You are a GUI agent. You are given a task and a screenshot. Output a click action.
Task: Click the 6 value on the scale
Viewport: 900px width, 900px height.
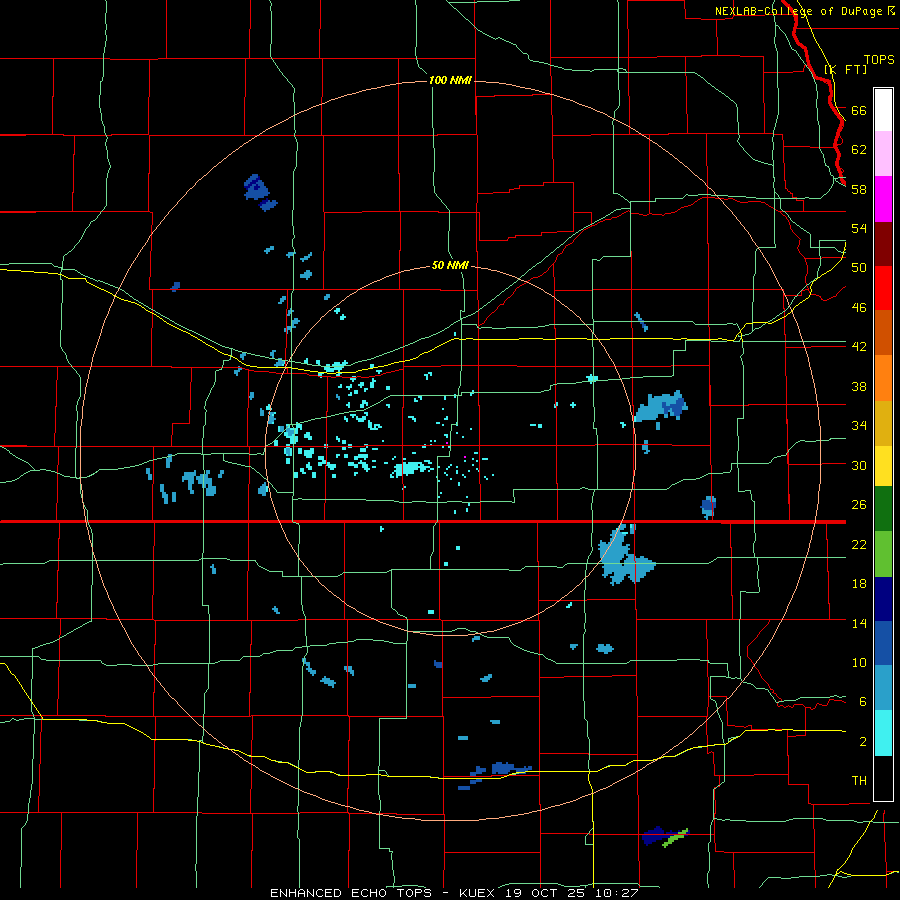coord(863,701)
